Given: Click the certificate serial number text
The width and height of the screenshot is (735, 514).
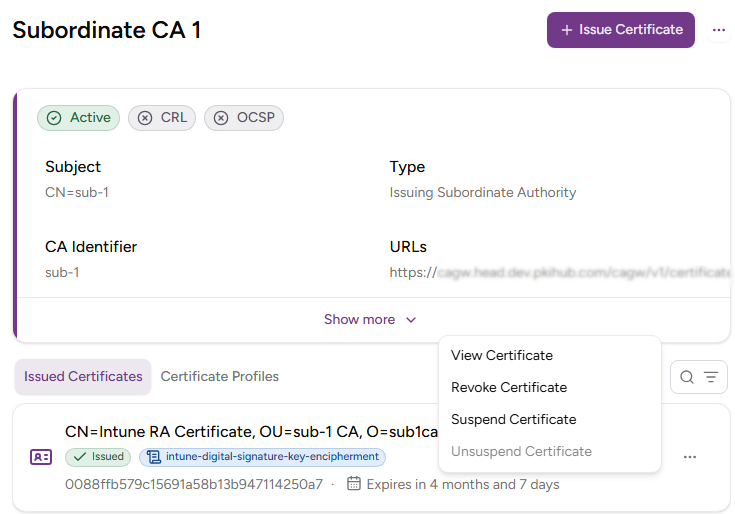Looking at the screenshot, I should pyautogui.click(x=194, y=484).
